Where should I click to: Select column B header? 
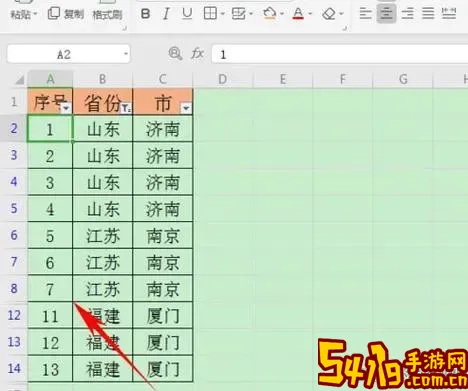tap(103, 79)
